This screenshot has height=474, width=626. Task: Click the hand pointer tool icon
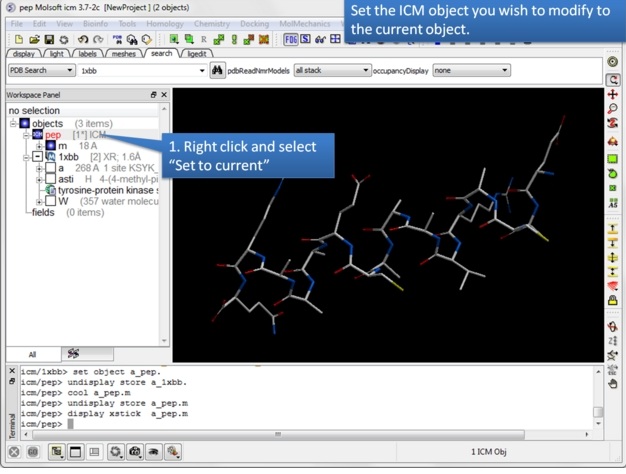613,384
